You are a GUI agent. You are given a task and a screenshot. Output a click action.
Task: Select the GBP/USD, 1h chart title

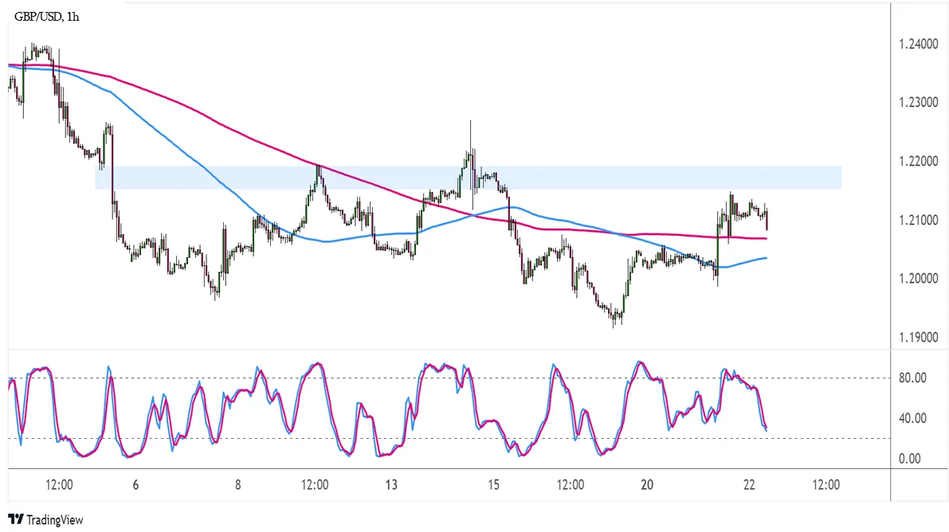[48, 17]
